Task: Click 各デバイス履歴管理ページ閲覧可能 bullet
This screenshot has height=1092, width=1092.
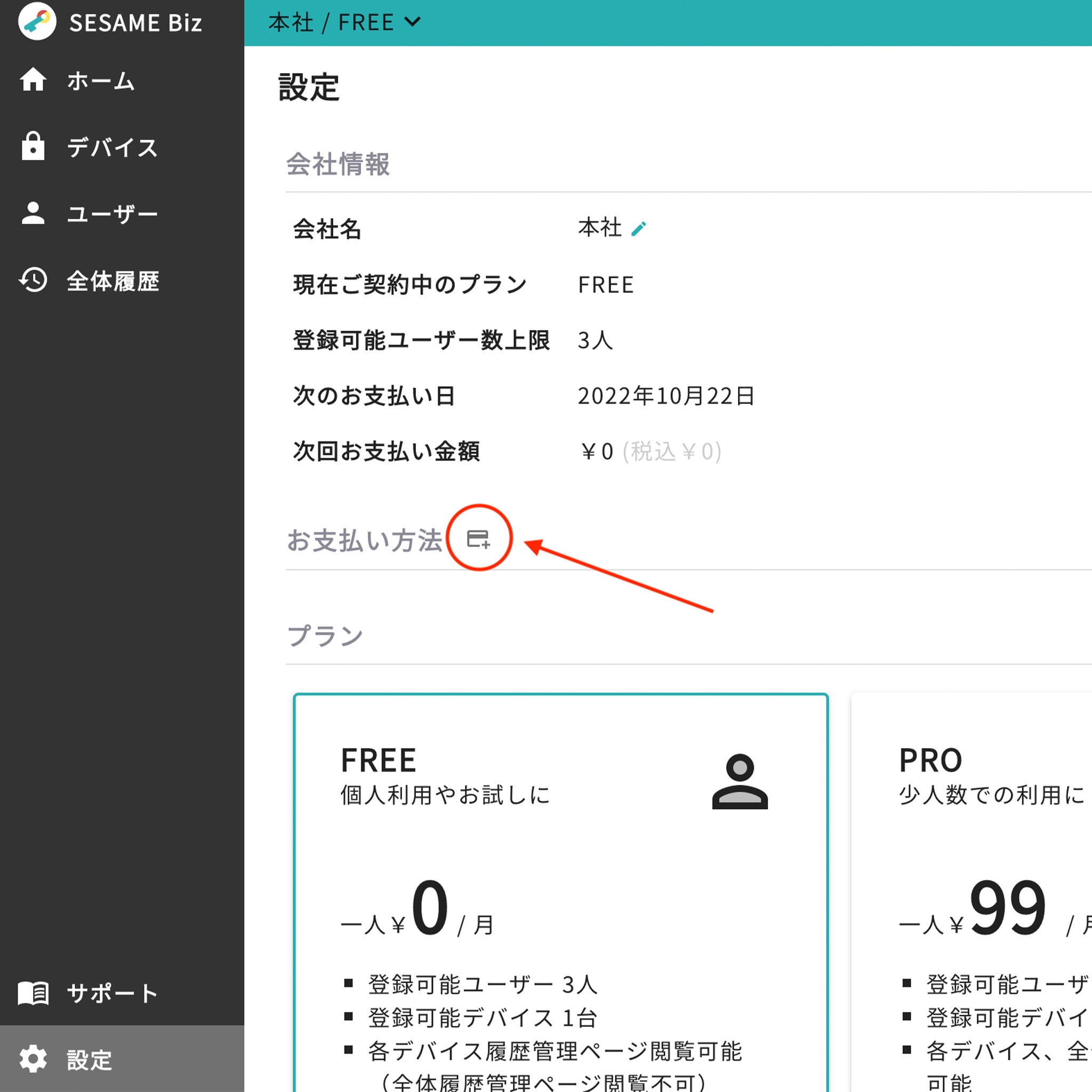Action: (x=554, y=1051)
